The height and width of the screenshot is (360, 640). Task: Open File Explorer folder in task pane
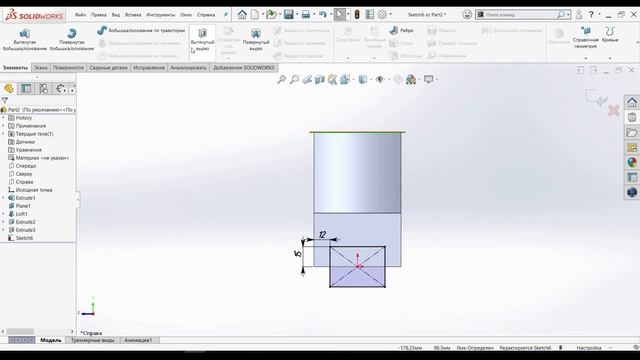pyautogui.click(x=632, y=133)
